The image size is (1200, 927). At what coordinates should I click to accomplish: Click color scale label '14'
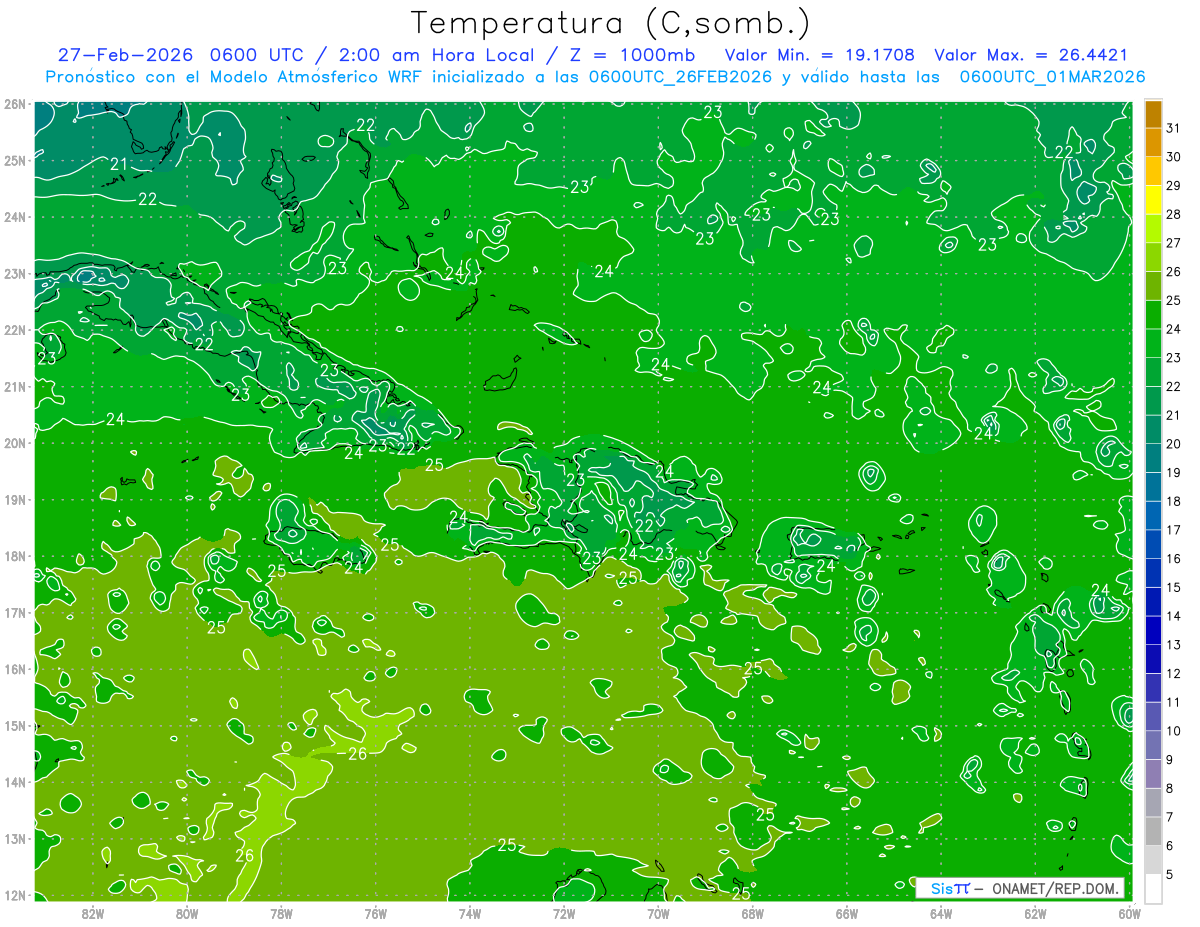(1174, 616)
